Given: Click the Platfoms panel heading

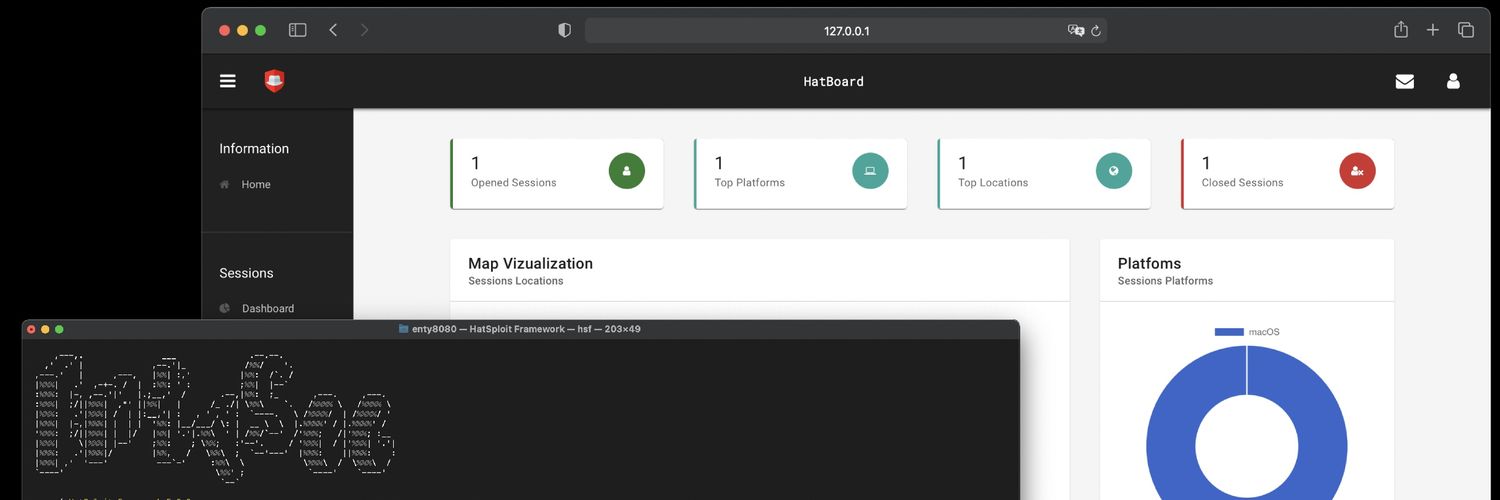Looking at the screenshot, I should click(x=1150, y=263).
